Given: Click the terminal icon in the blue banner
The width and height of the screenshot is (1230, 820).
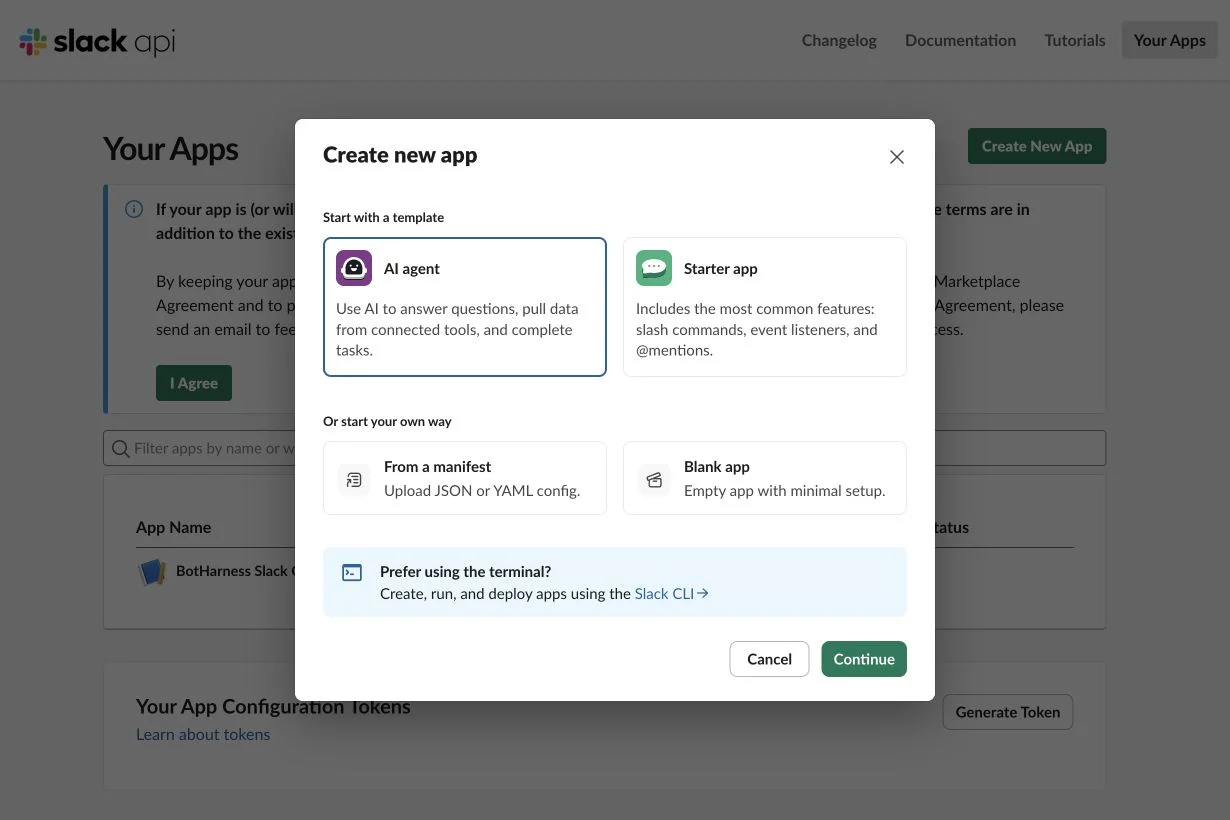Looking at the screenshot, I should tap(352, 573).
